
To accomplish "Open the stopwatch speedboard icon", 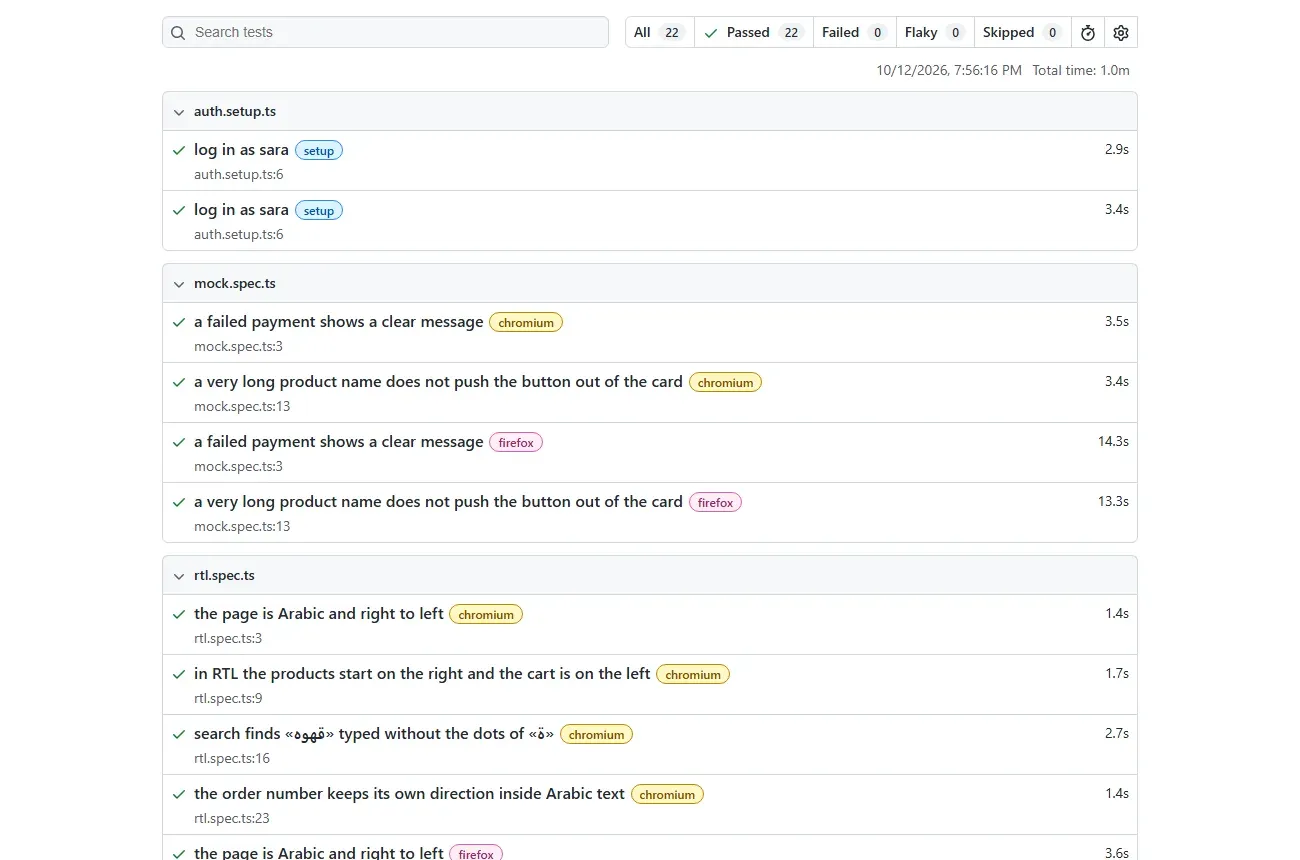I will point(1088,33).
